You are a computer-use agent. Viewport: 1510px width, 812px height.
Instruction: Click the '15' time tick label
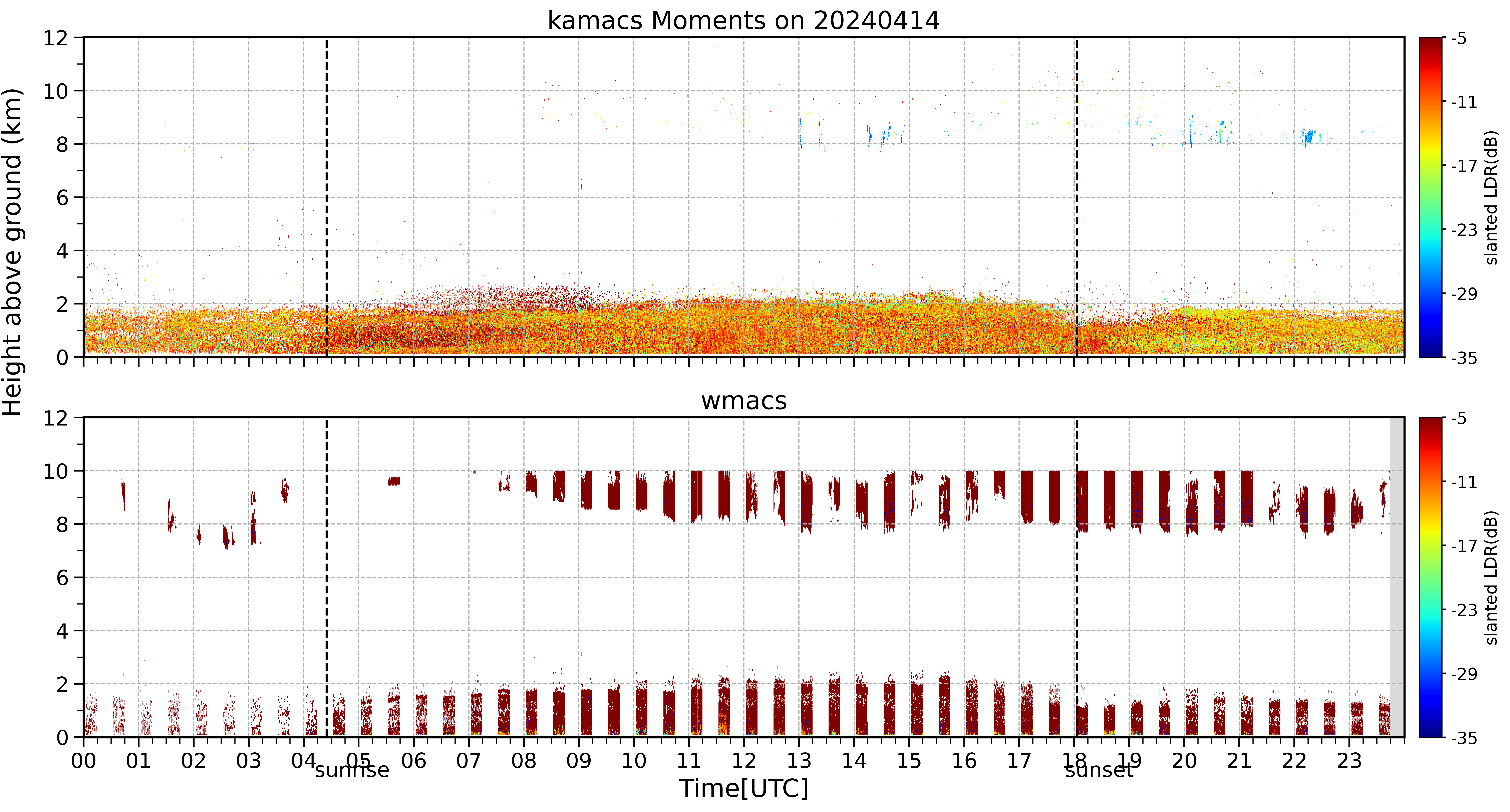click(909, 761)
